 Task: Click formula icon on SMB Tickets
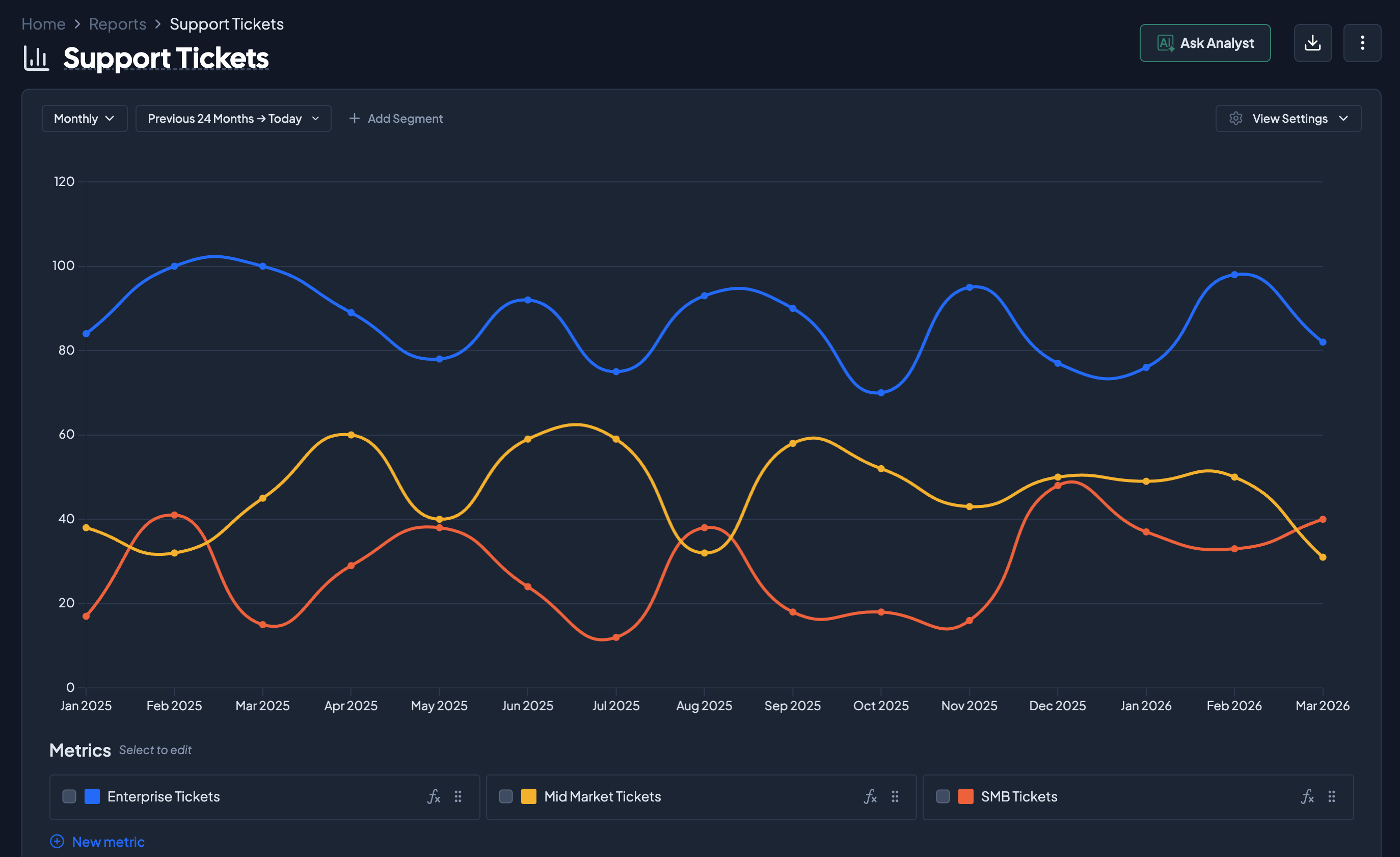(1307, 797)
